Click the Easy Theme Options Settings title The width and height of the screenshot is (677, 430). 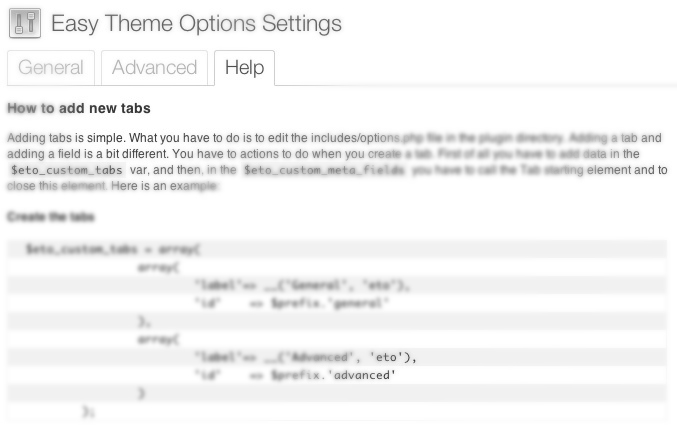tap(196, 23)
